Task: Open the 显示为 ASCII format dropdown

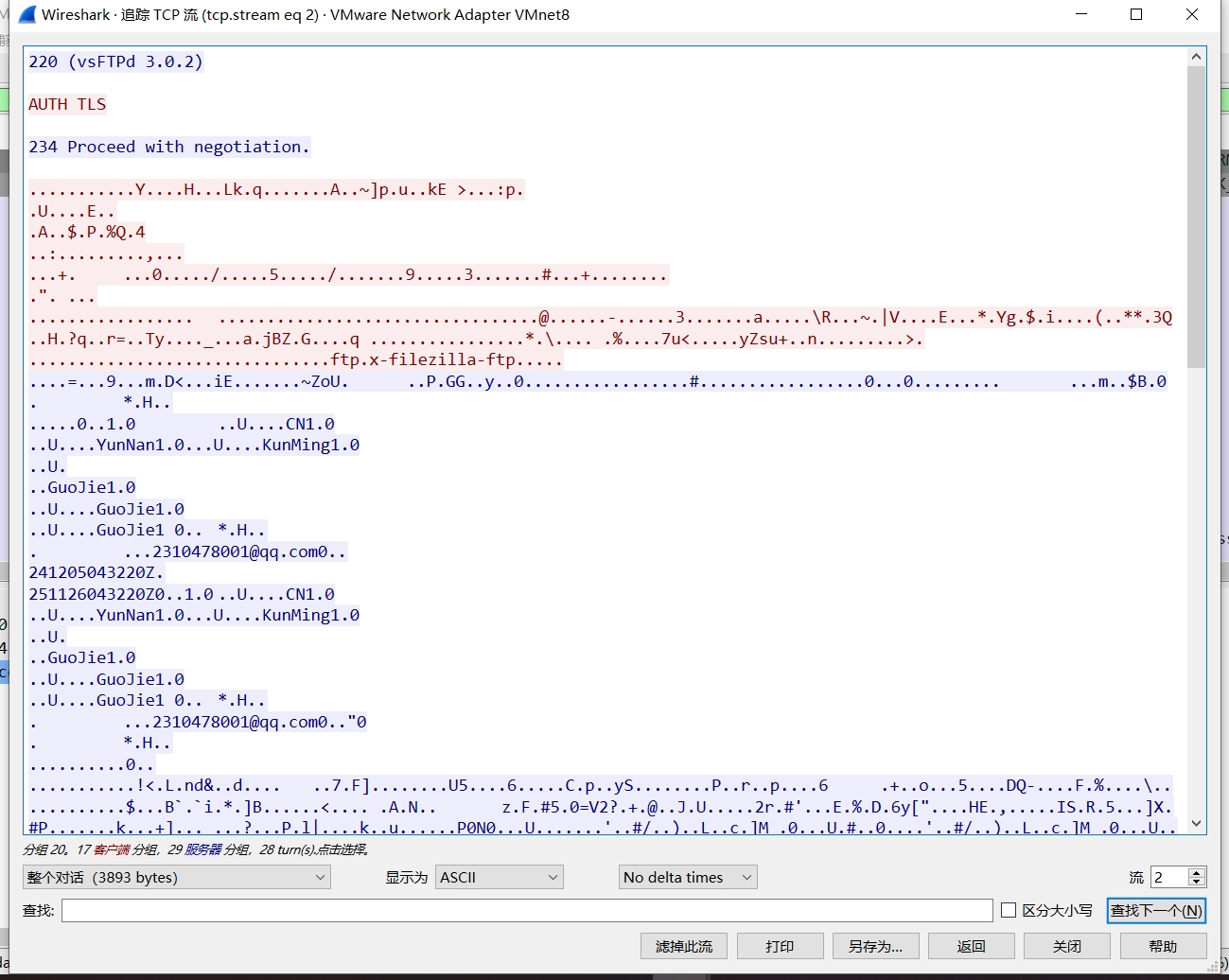Action: coord(500,877)
